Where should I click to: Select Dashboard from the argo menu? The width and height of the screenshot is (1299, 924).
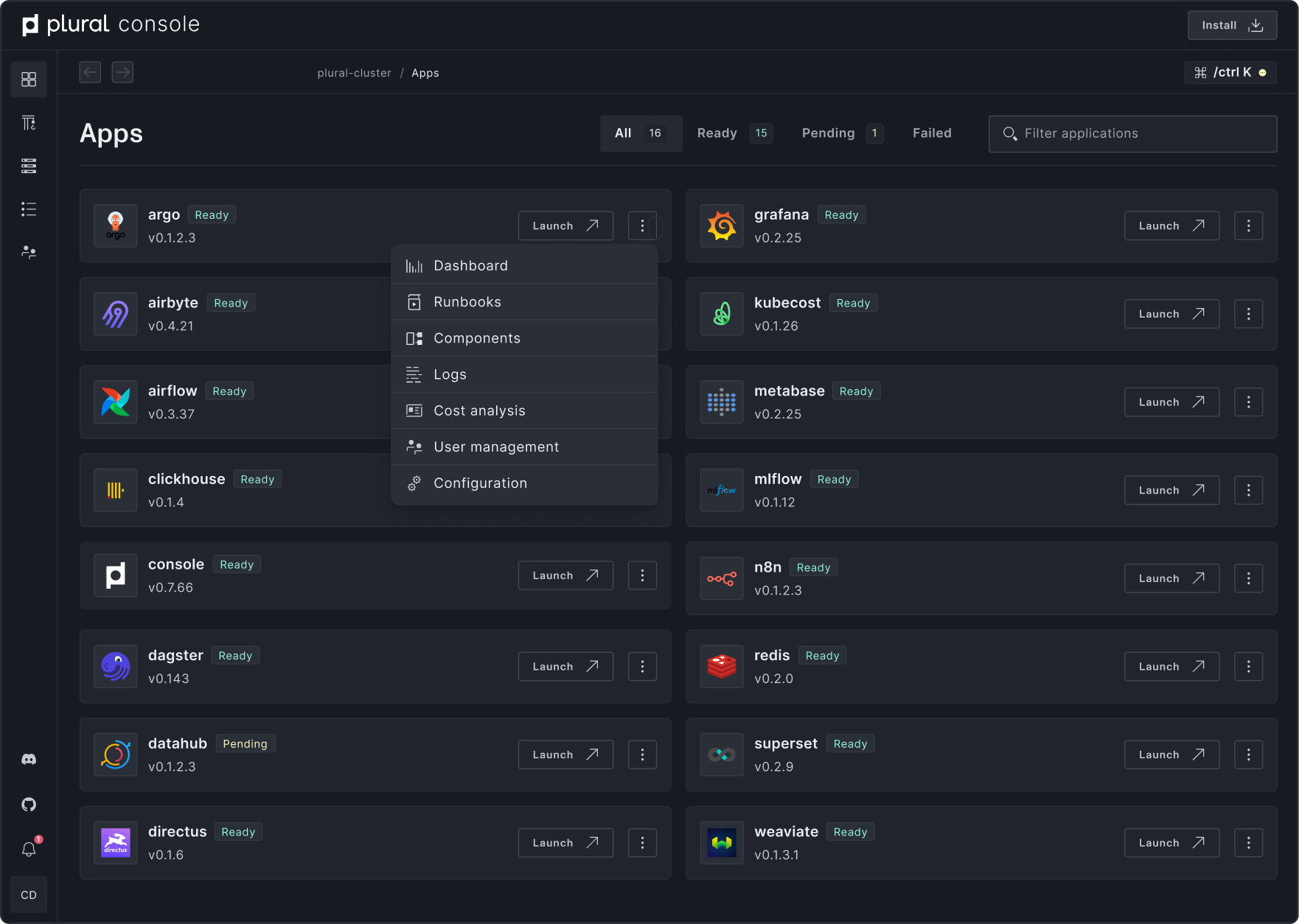524,266
